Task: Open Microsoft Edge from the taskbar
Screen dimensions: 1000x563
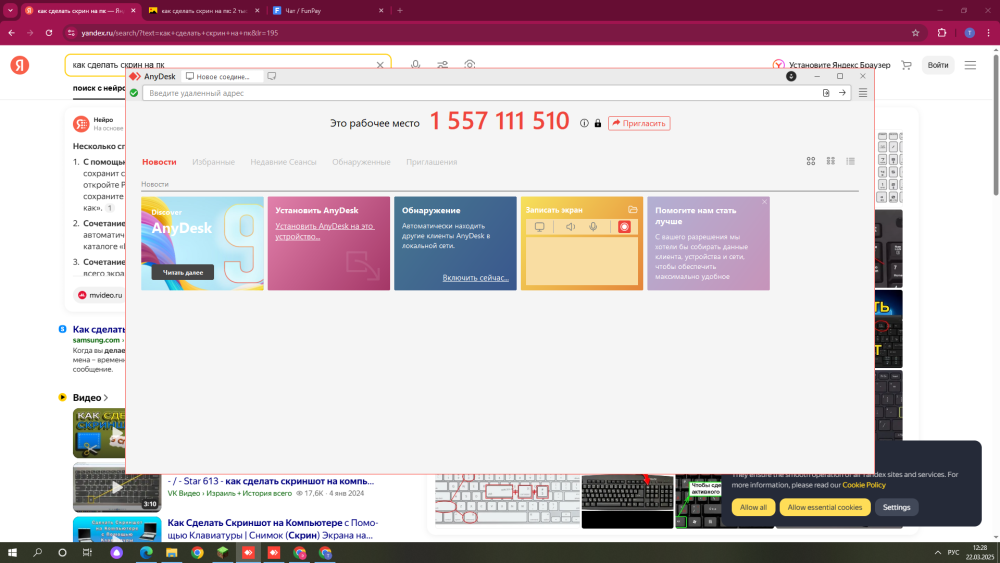Action: pyautogui.click(x=146, y=552)
